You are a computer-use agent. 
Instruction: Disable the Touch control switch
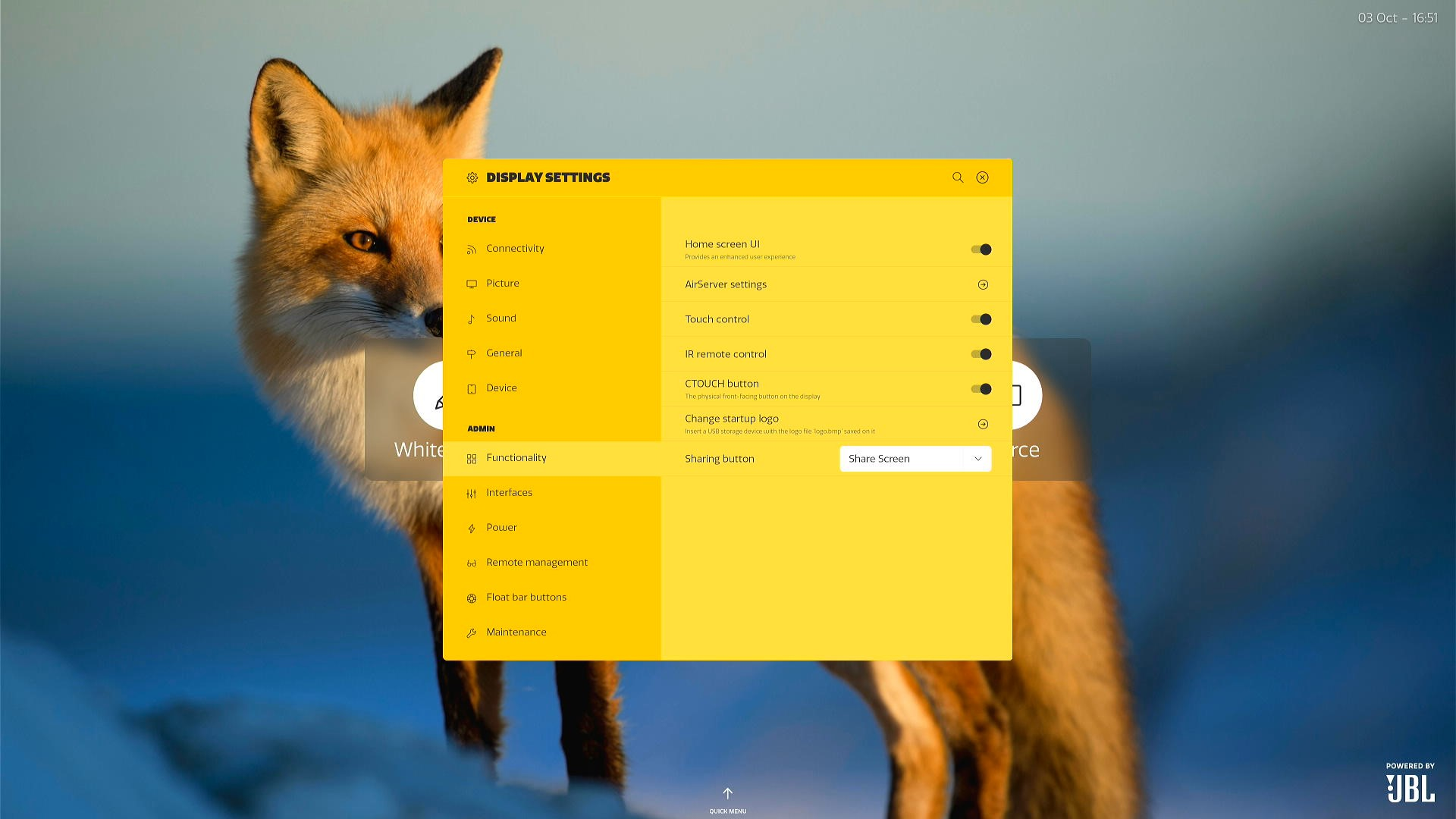click(x=981, y=319)
